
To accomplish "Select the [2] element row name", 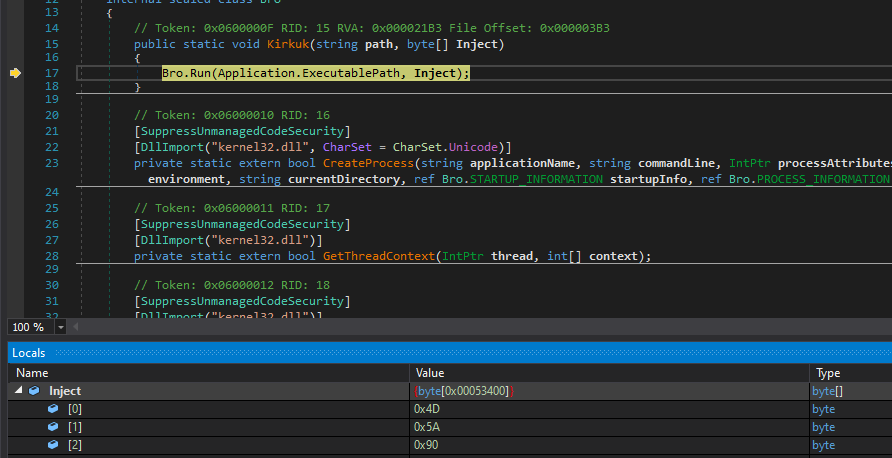I will click(x=75, y=445).
